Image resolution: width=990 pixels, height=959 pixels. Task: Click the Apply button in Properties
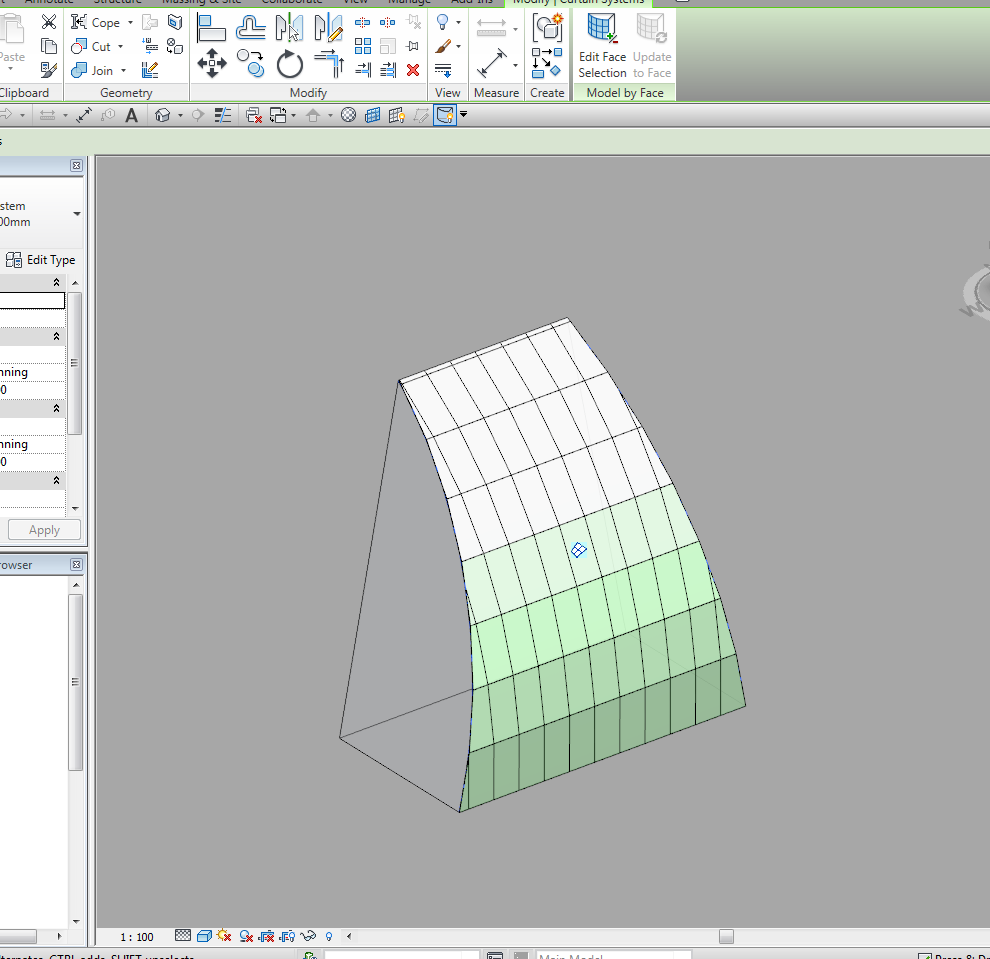pyautogui.click(x=44, y=530)
